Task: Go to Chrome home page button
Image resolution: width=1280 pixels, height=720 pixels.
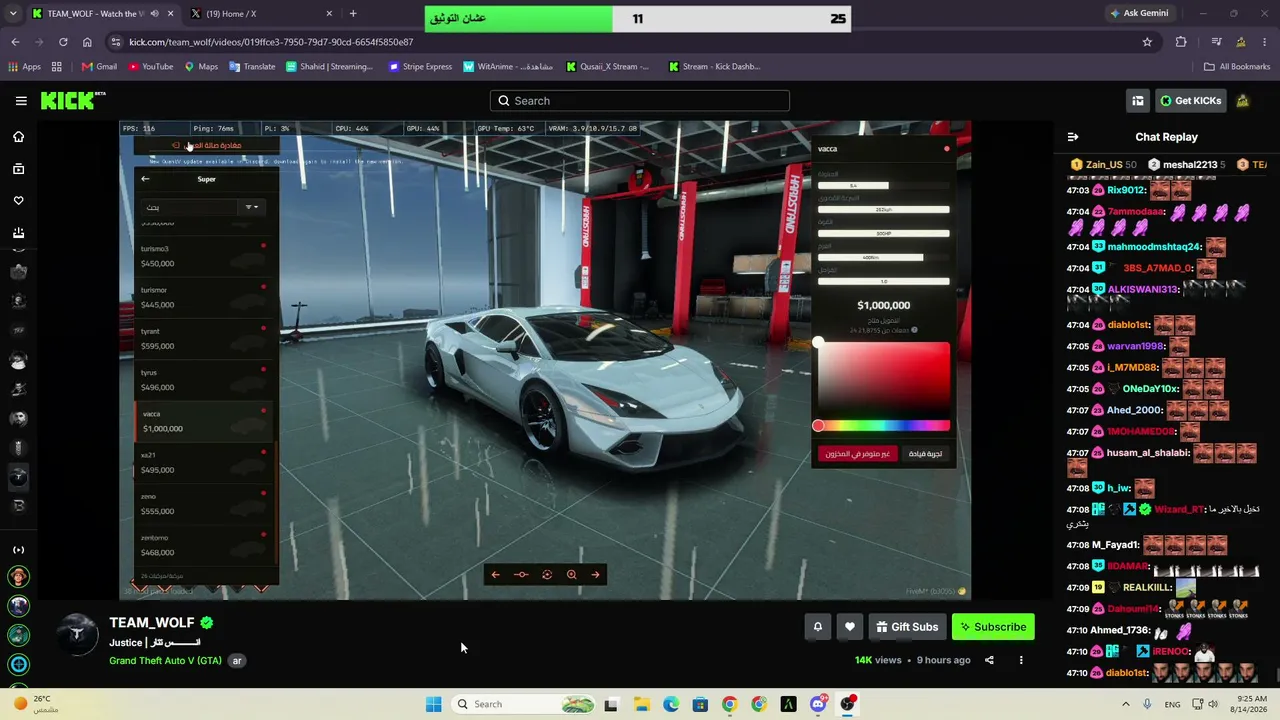Action: 87,42
